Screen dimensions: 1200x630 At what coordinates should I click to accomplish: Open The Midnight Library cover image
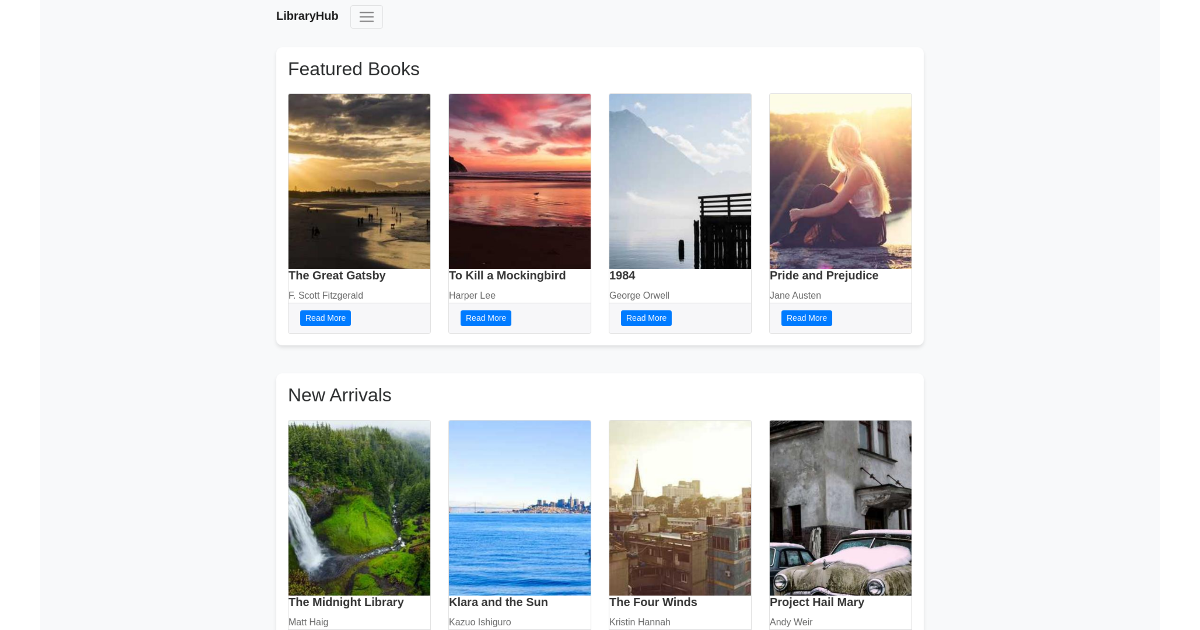[x=359, y=508]
